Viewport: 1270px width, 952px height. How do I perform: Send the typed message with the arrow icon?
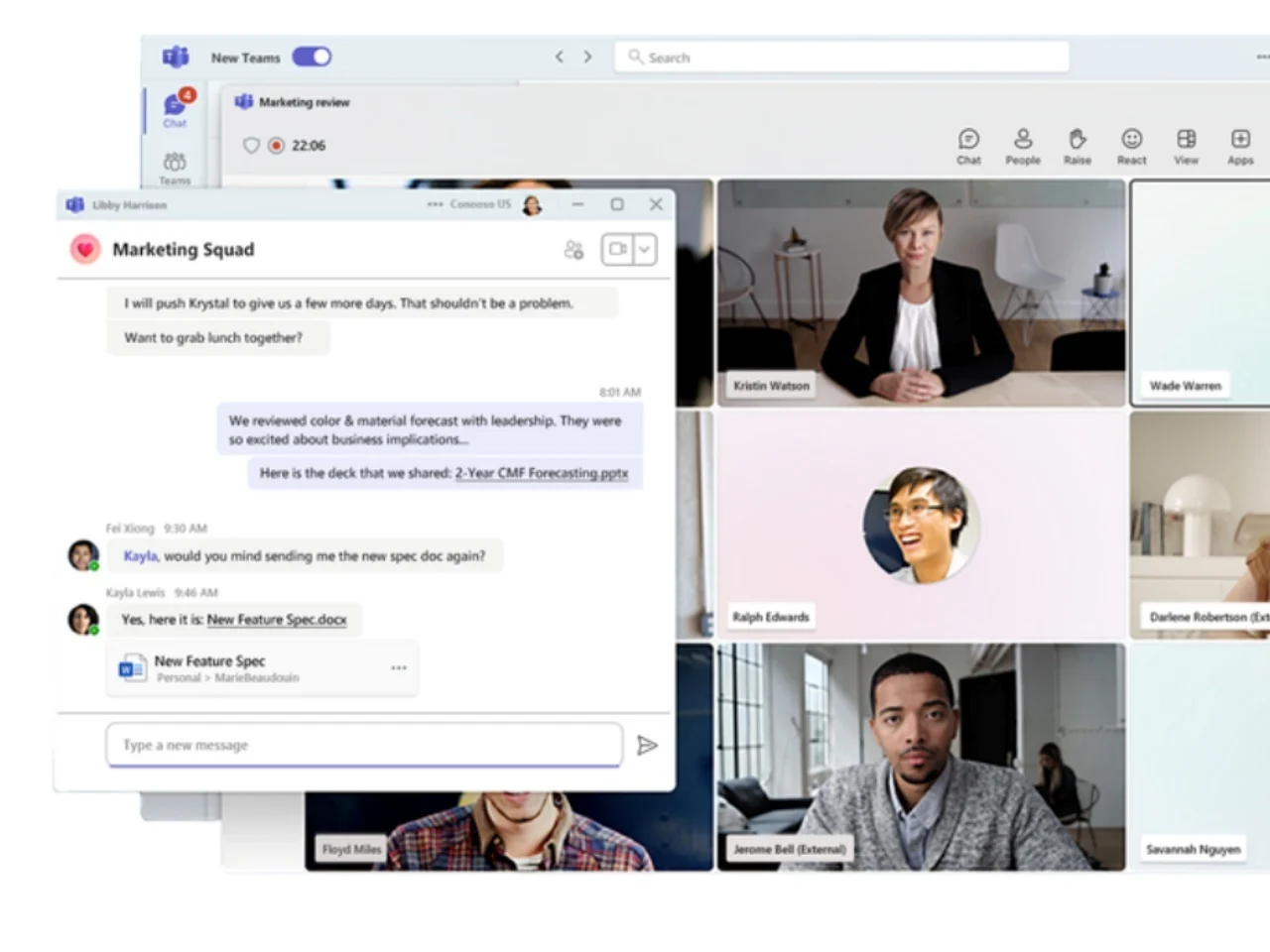(x=648, y=745)
